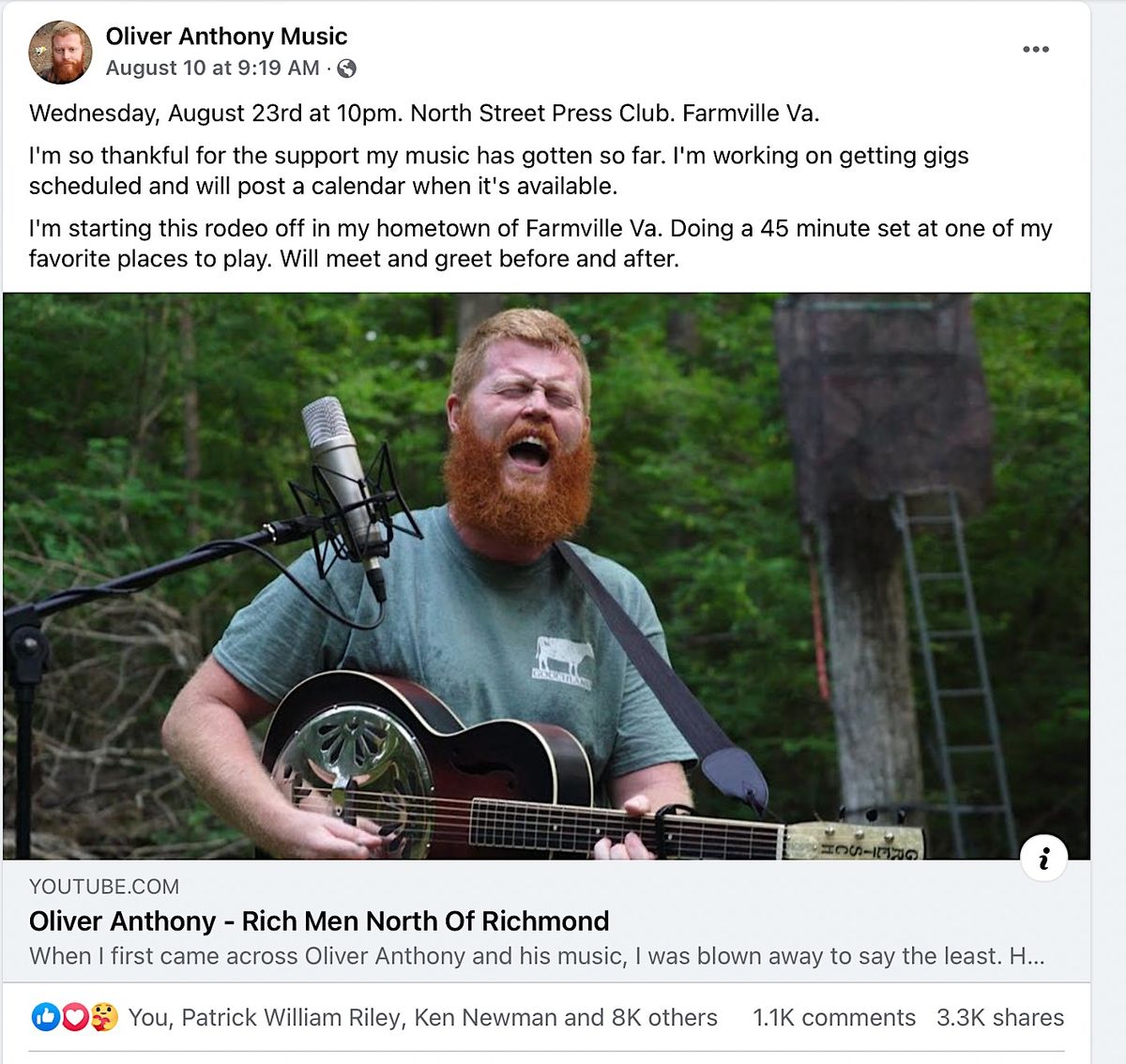Click the blue Like reaction icon
This screenshot has height=1064, width=1126.
(x=45, y=1017)
